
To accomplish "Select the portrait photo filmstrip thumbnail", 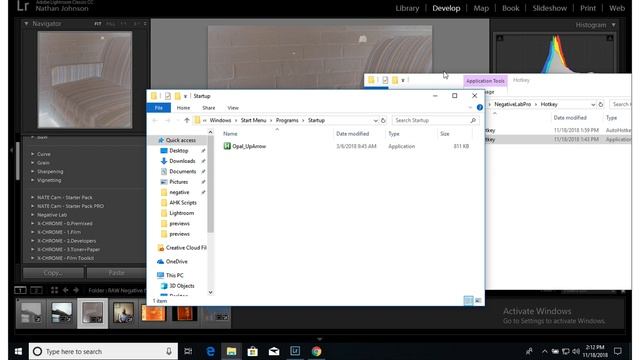I will [123, 313].
